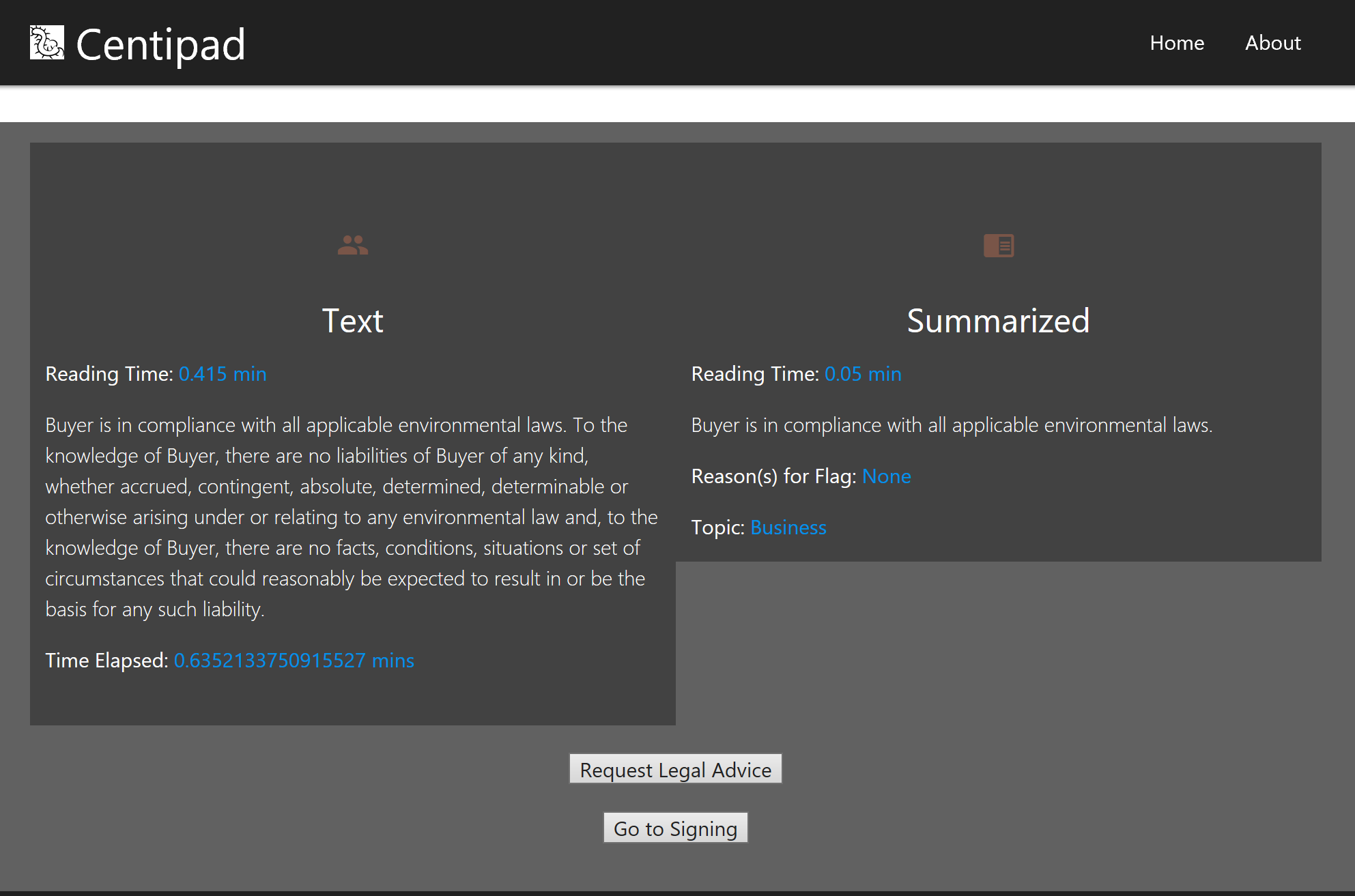Click the Time Elapsed minutes value

click(294, 661)
